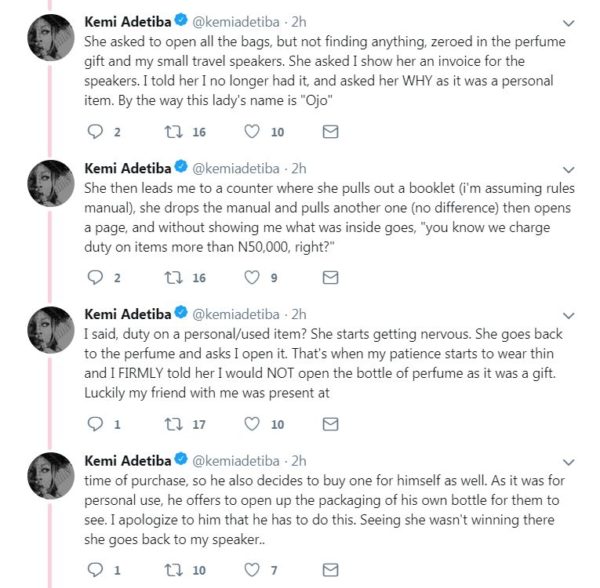
Task: Message the personal/used item tweet via envelope
Action: 330,424
